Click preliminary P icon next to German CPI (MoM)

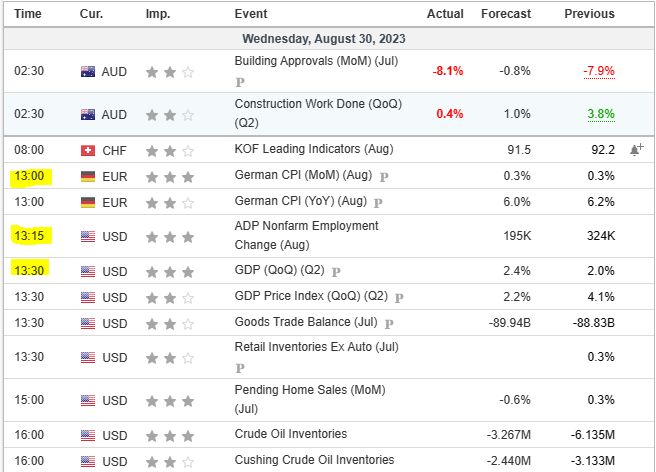point(385,177)
